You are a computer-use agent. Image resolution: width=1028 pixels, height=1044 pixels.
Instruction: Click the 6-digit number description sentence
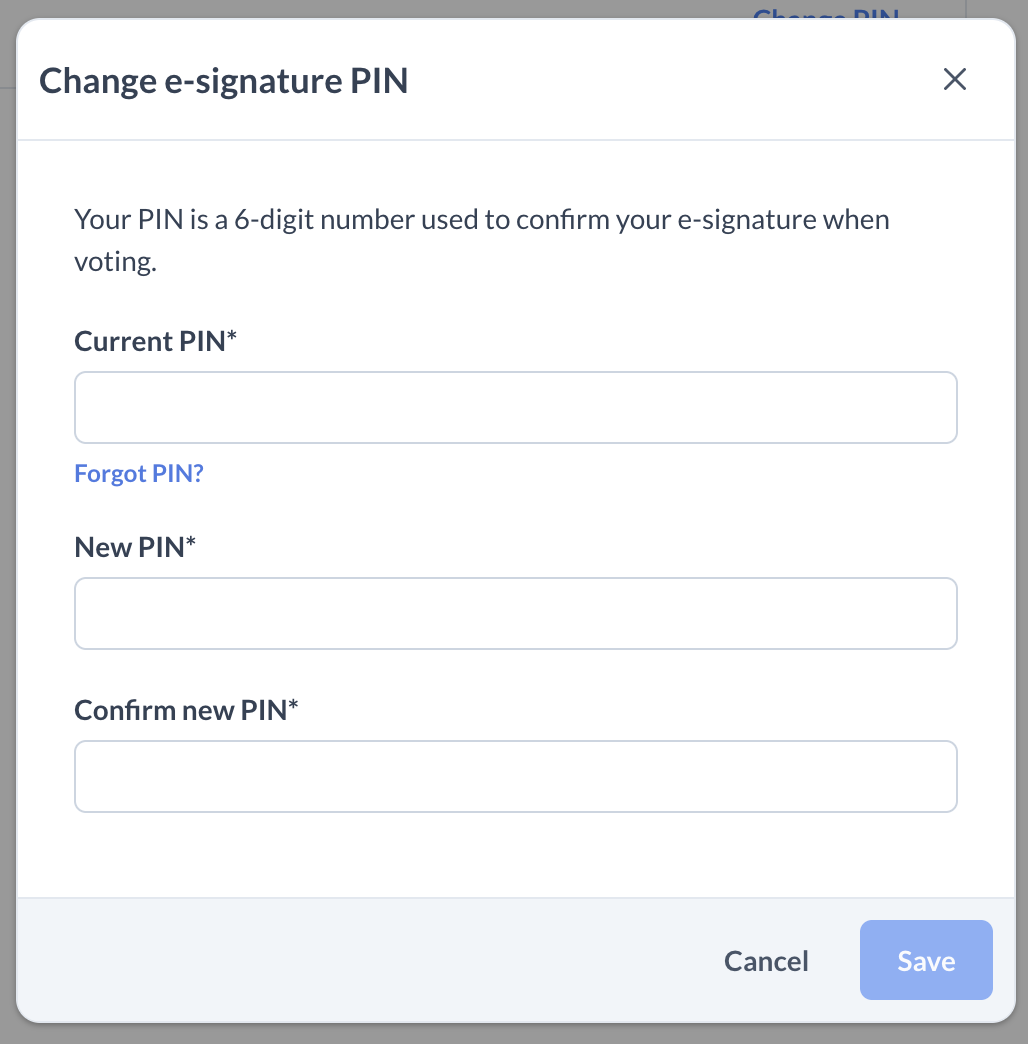[x=481, y=220]
